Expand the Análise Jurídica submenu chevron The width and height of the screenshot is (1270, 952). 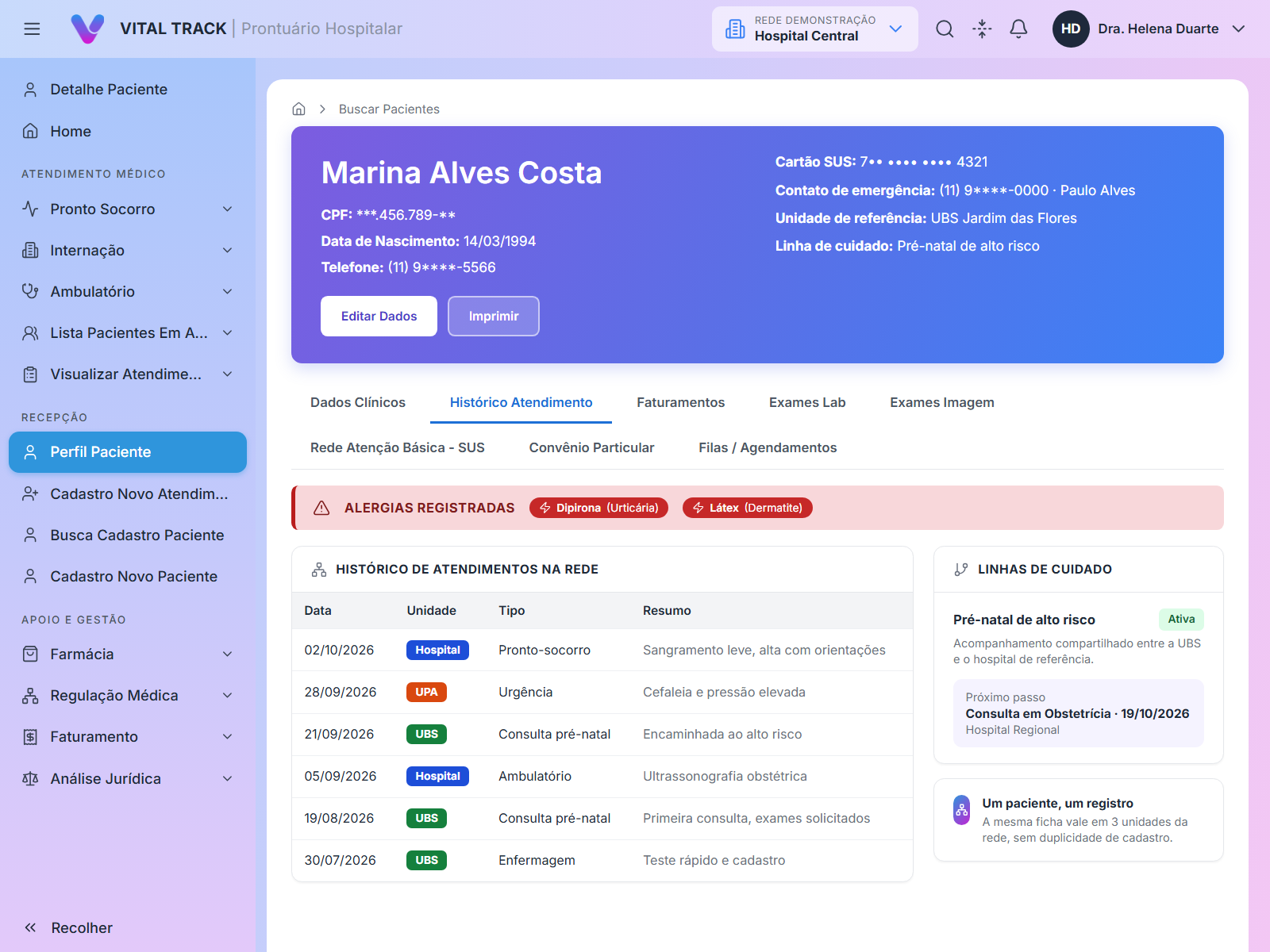(228, 778)
